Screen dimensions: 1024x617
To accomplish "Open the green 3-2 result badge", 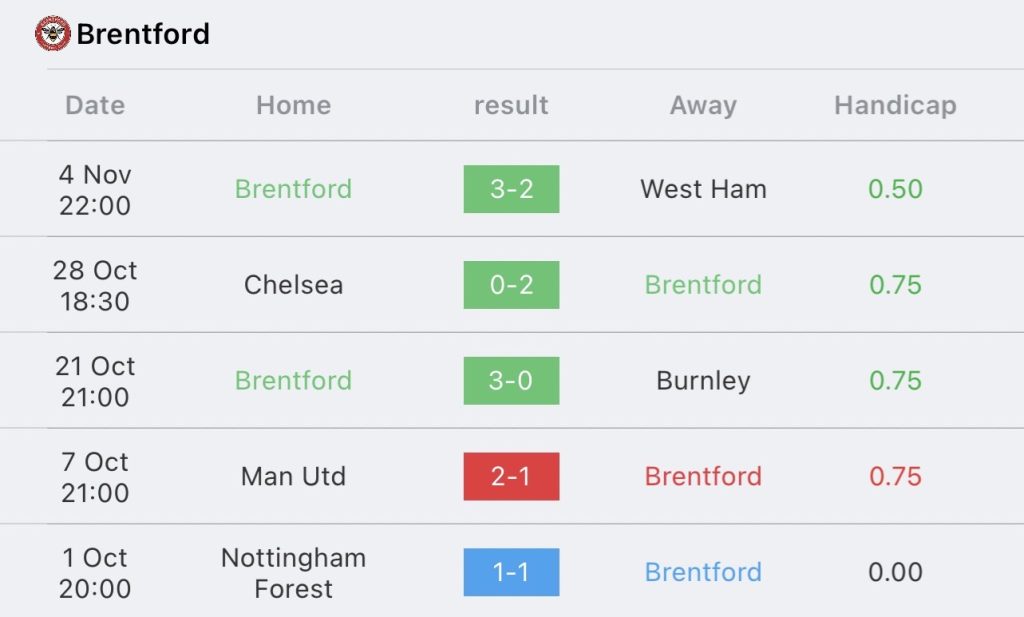I will [511, 189].
